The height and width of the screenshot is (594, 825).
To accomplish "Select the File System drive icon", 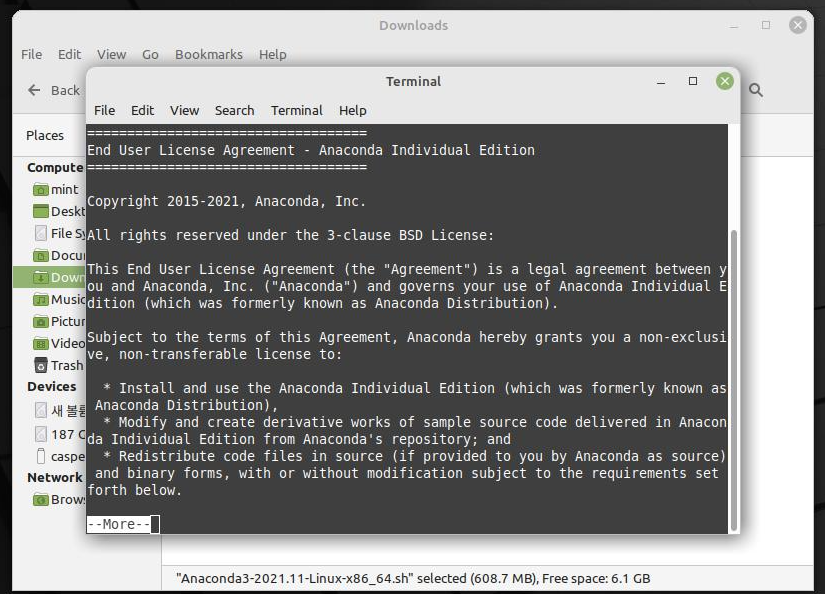I will 41,233.
